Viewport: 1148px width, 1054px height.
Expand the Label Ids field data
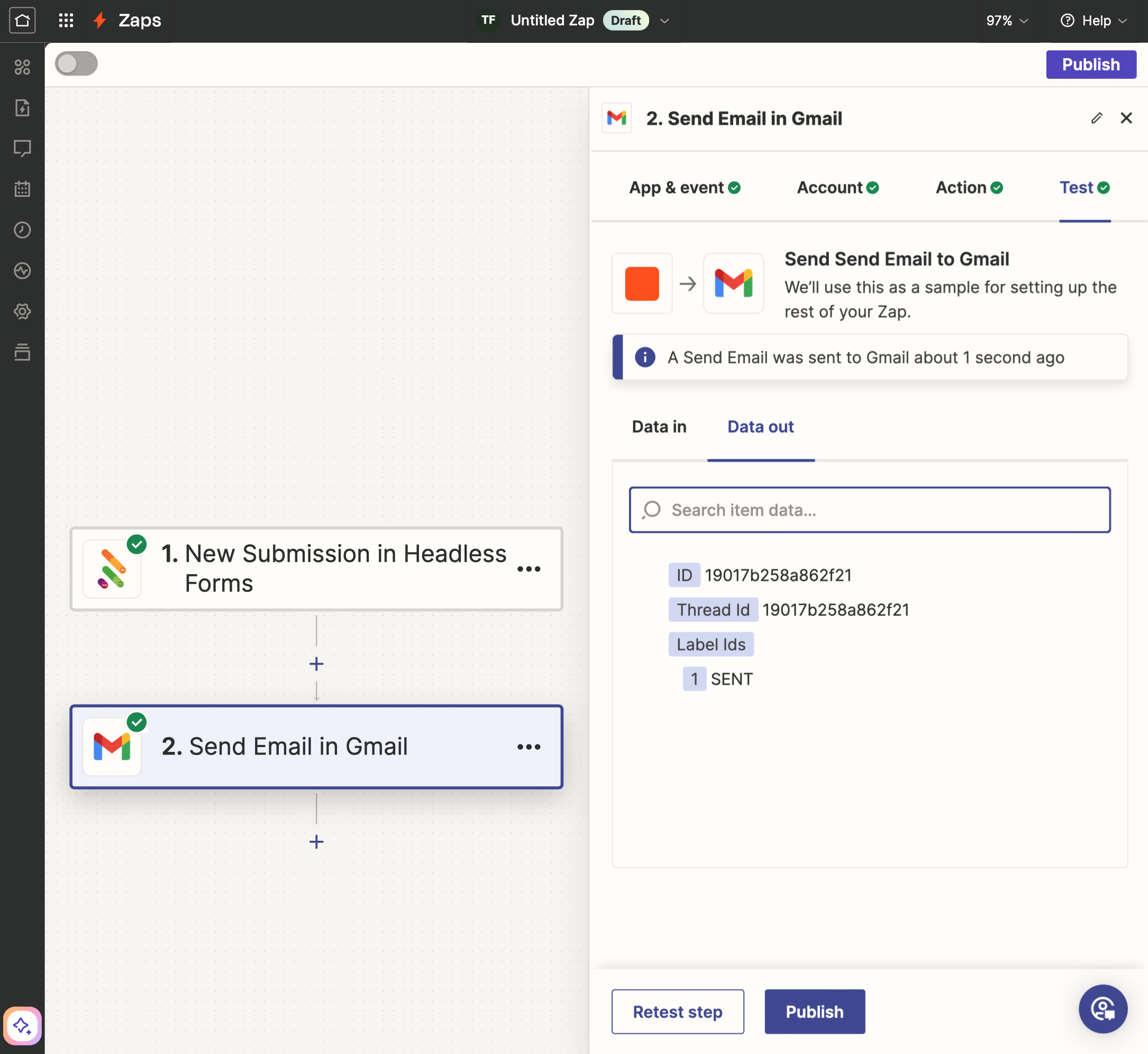711,644
